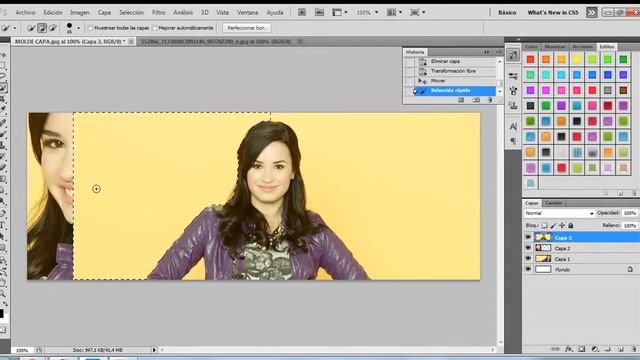Enable Muestrear todas las capas checkbox
The image size is (640, 360).
click(91, 28)
